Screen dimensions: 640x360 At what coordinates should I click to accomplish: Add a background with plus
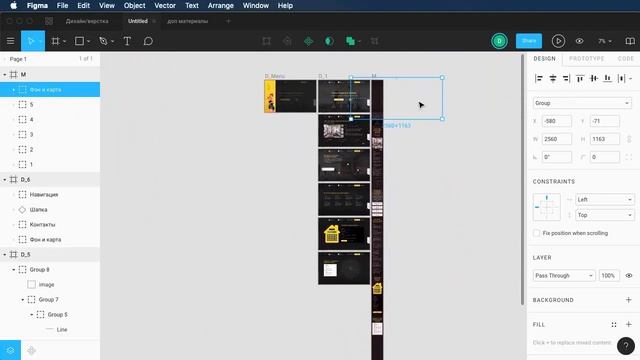(629, 300)
